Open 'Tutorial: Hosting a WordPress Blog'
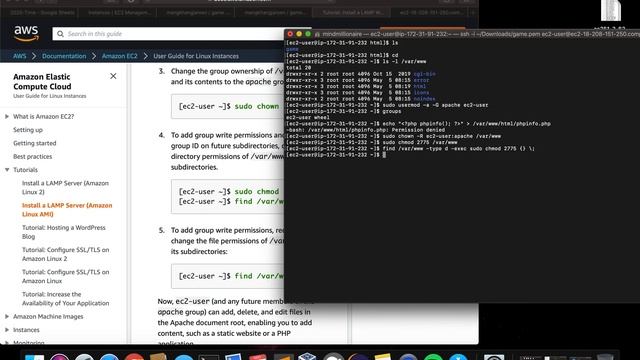The height and width of the screenshot is (360, 640). click(x=64, y=232)
